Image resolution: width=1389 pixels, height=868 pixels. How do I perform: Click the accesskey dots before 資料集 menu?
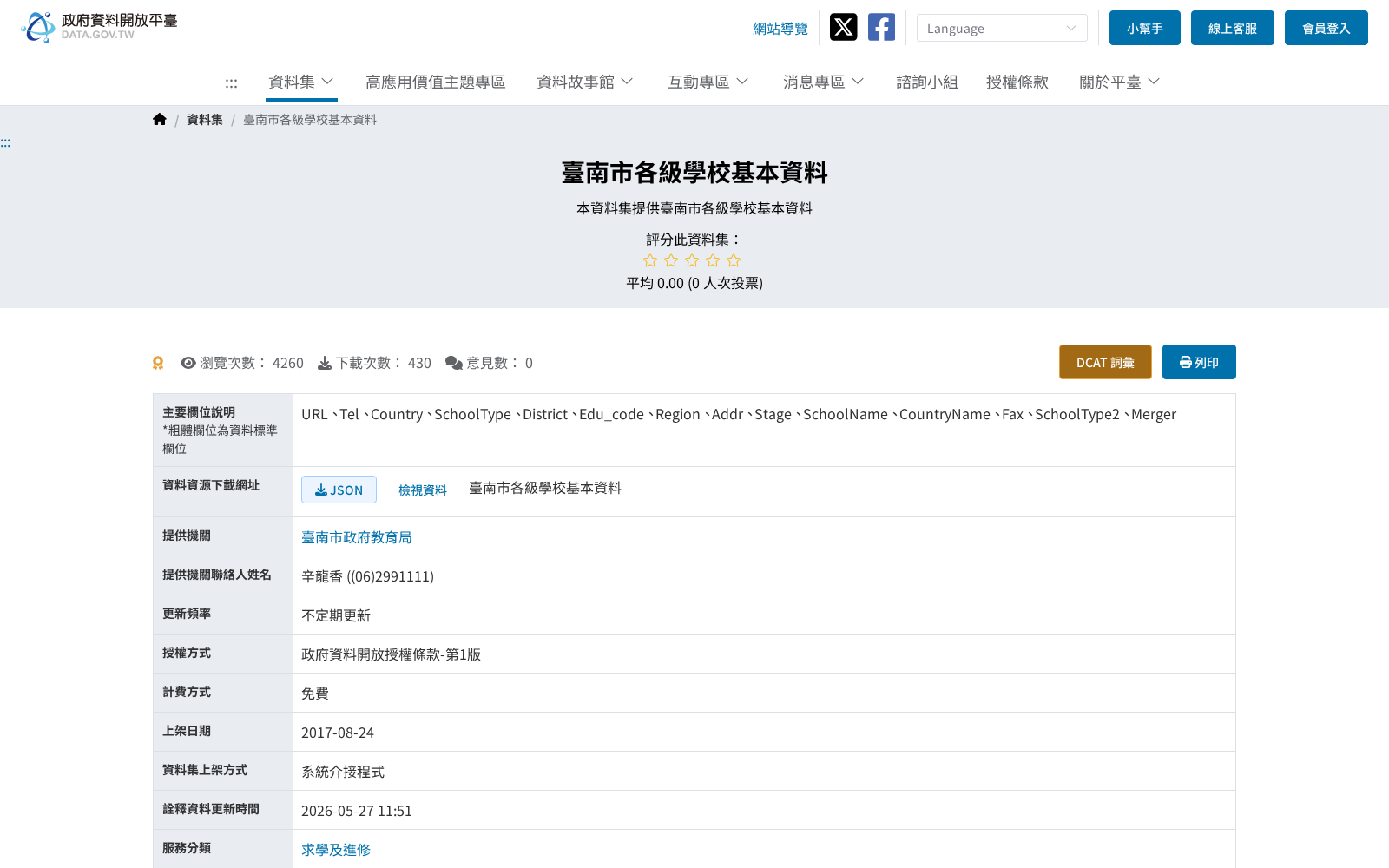pyautogui.click(x=231, y=83)
